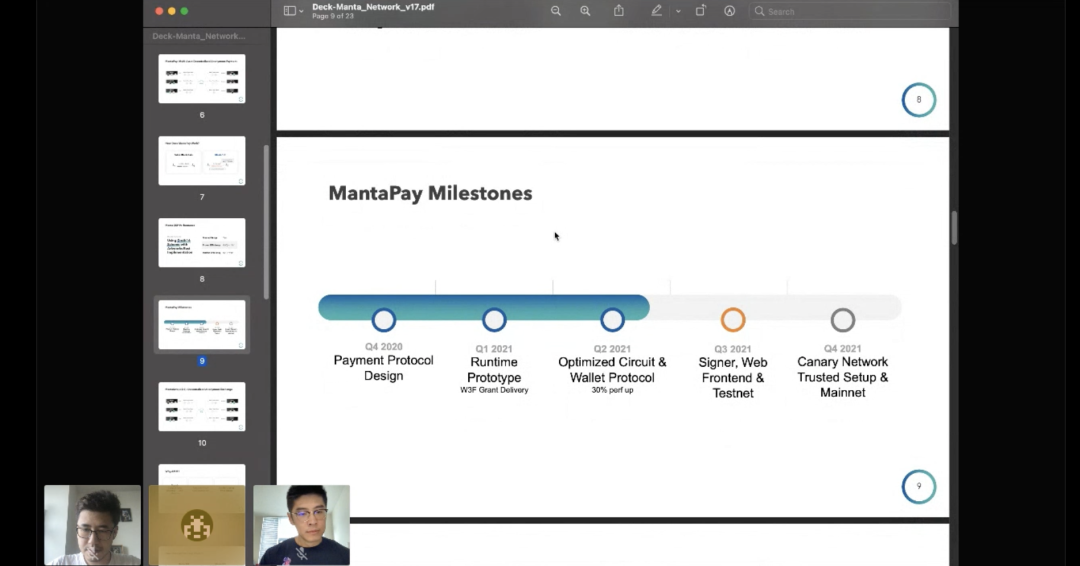1080x566 pixels.
Task: Click the orange Q3 2021 milestone circle
Action: [733, 319]
